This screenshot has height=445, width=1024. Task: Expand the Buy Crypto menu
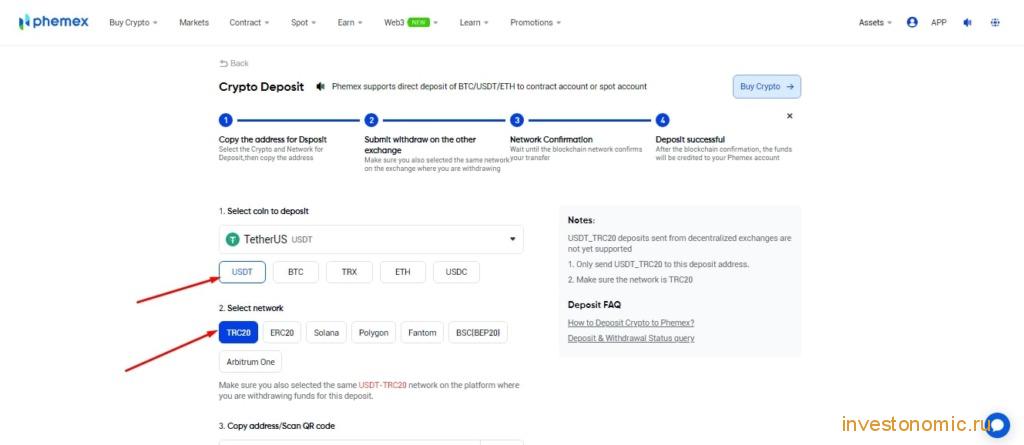click(133, 22)
